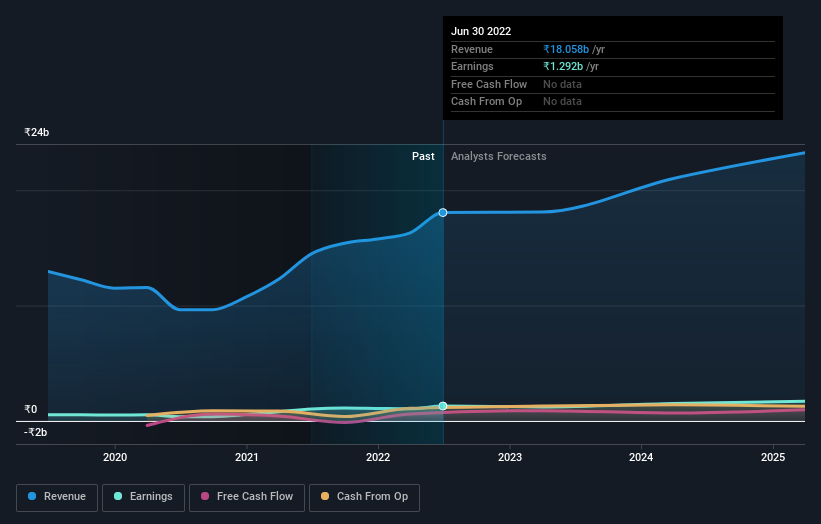The height and width of the screenshot is (524, 821).
Task: Click the 2020 axis label
Action: click(x=115, y=458)
